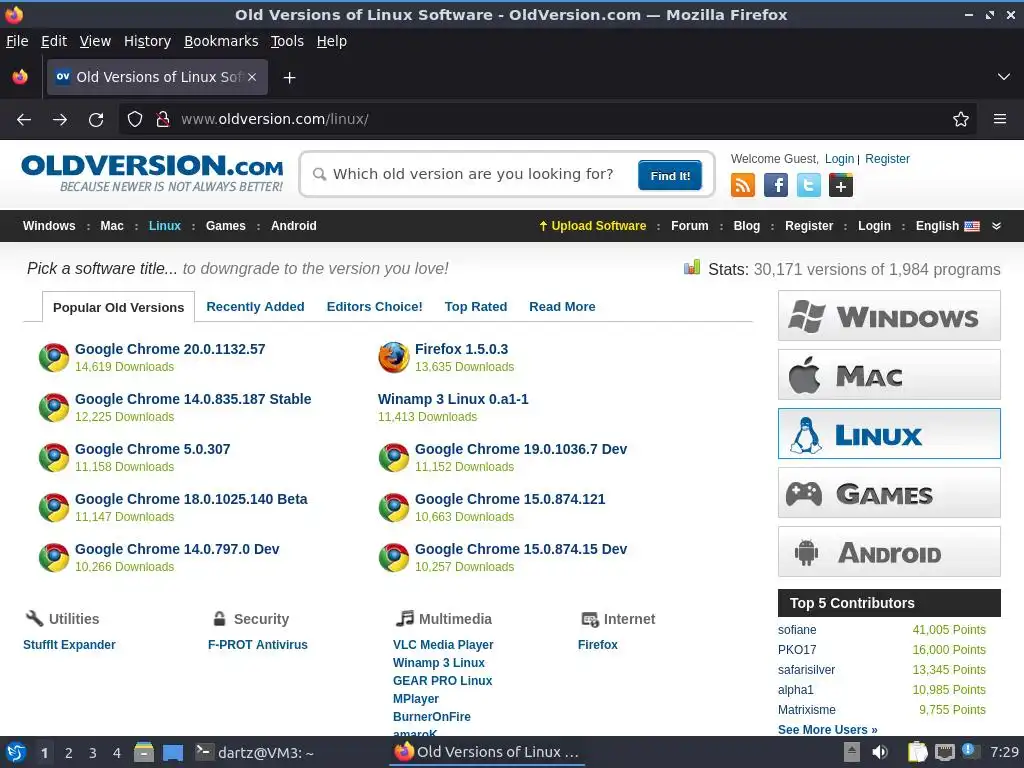The height and width of the screenshot is (768, 1024).
Task: Click the OldVersion.com logo
Action: coord(152,173)
